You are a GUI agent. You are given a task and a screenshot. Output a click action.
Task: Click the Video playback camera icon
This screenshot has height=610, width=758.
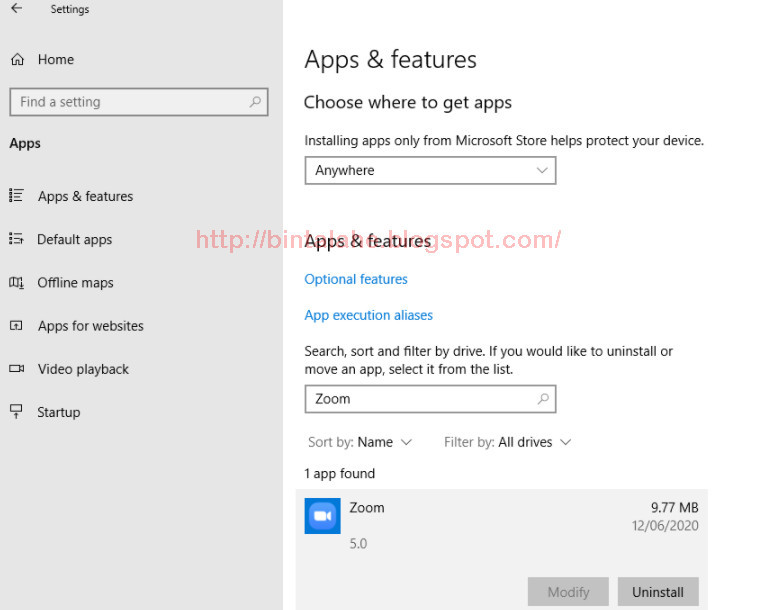pos(16,369)
